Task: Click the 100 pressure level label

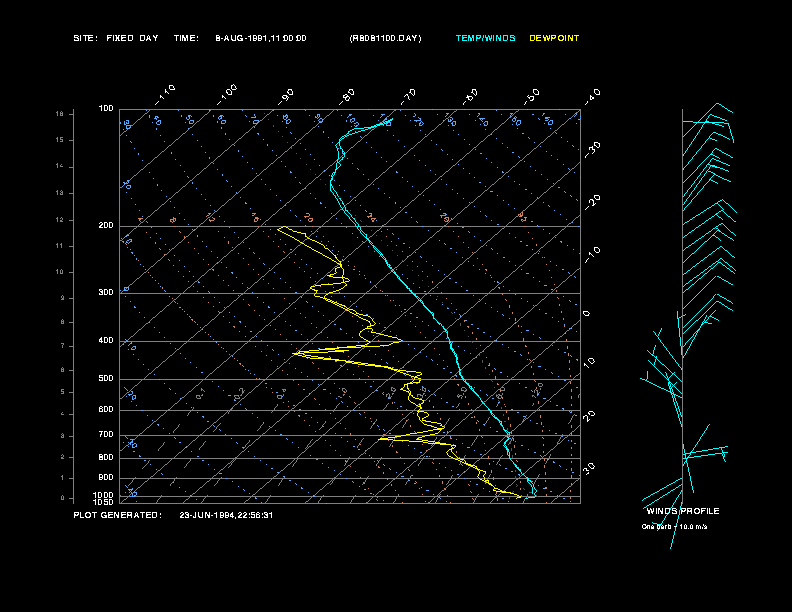Action: point(106,109)
